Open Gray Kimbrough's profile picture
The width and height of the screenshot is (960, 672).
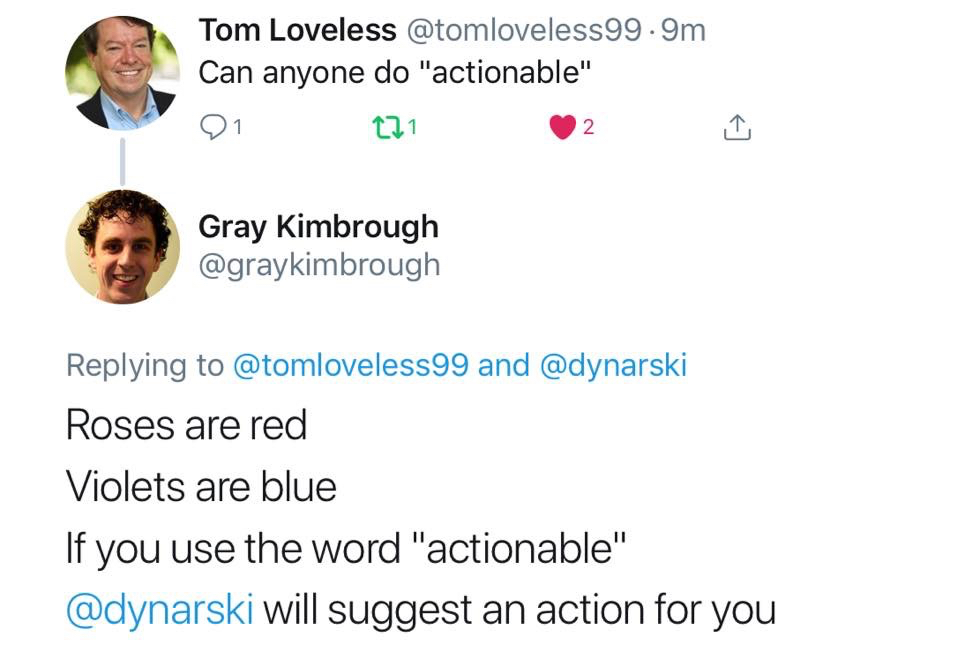(122, 246)
